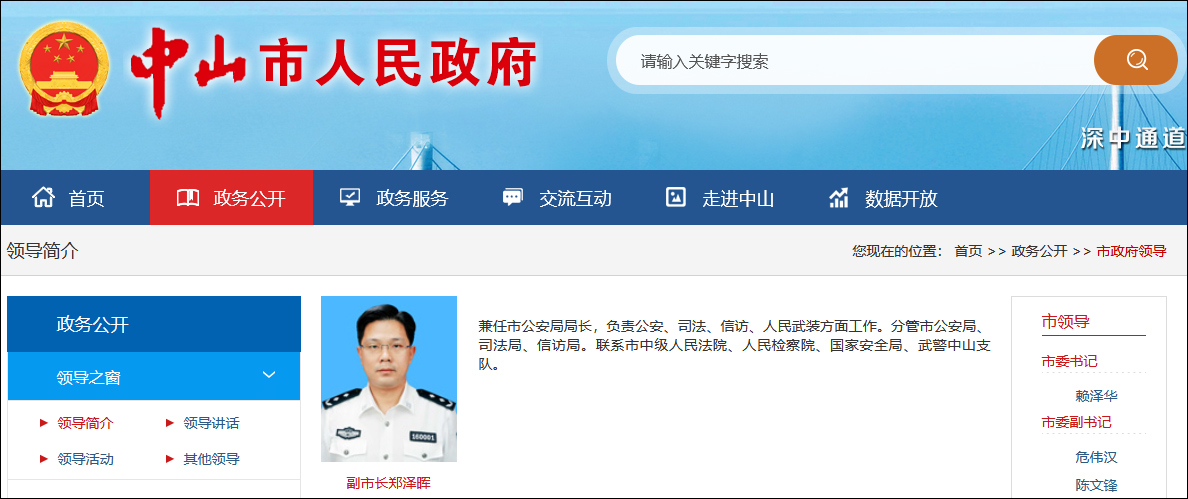Screen dimensions: 1188x499
Task: Click the chat bubble icon beside 交流互动
Action: 513,198
